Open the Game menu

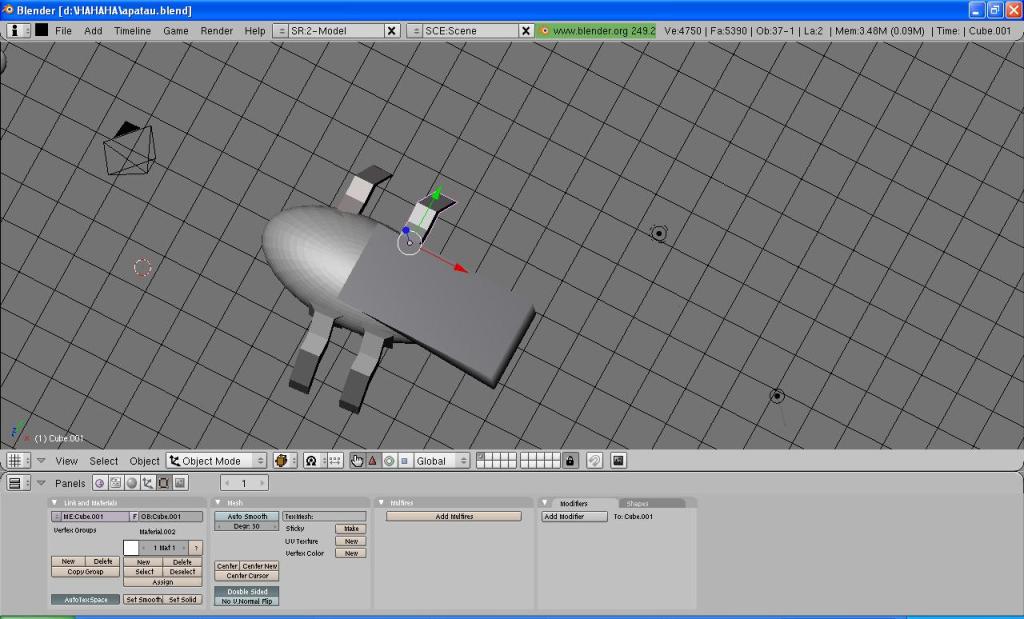point(176,31)
